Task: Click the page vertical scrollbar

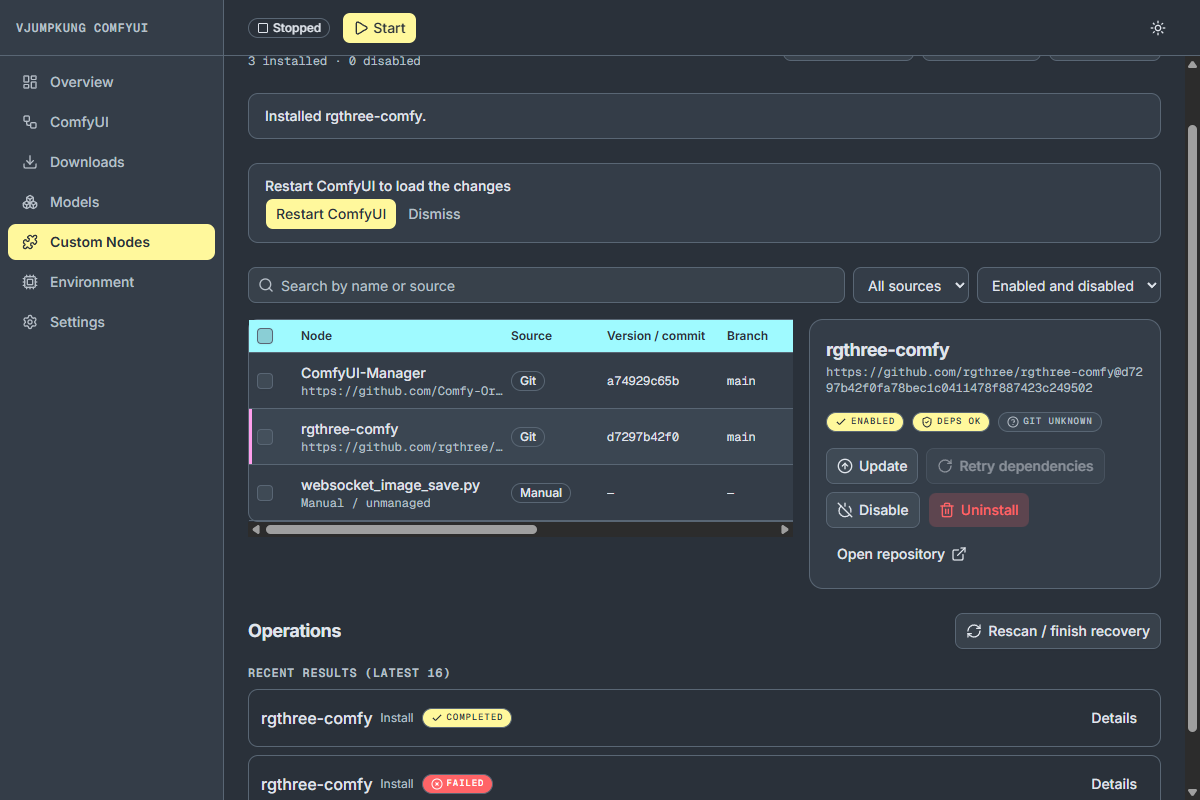Action: (x=1192, y=430)
